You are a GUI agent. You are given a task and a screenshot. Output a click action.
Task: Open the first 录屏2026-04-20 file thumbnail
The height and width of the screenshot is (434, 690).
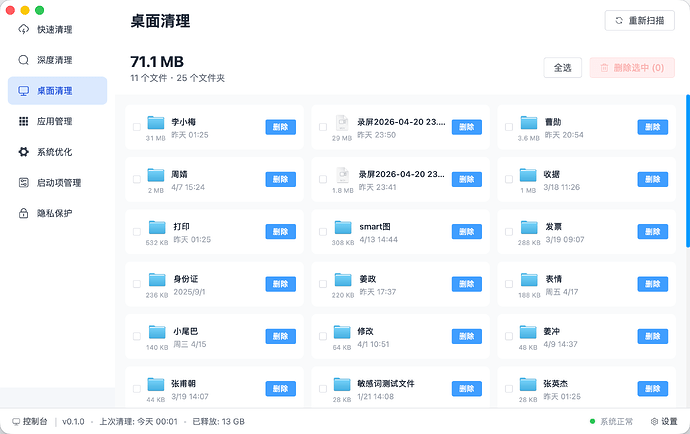tap(342, 124)
